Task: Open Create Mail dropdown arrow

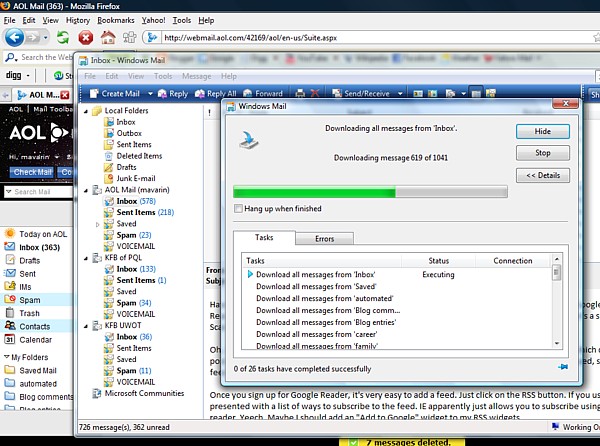Action: [150, 93]
